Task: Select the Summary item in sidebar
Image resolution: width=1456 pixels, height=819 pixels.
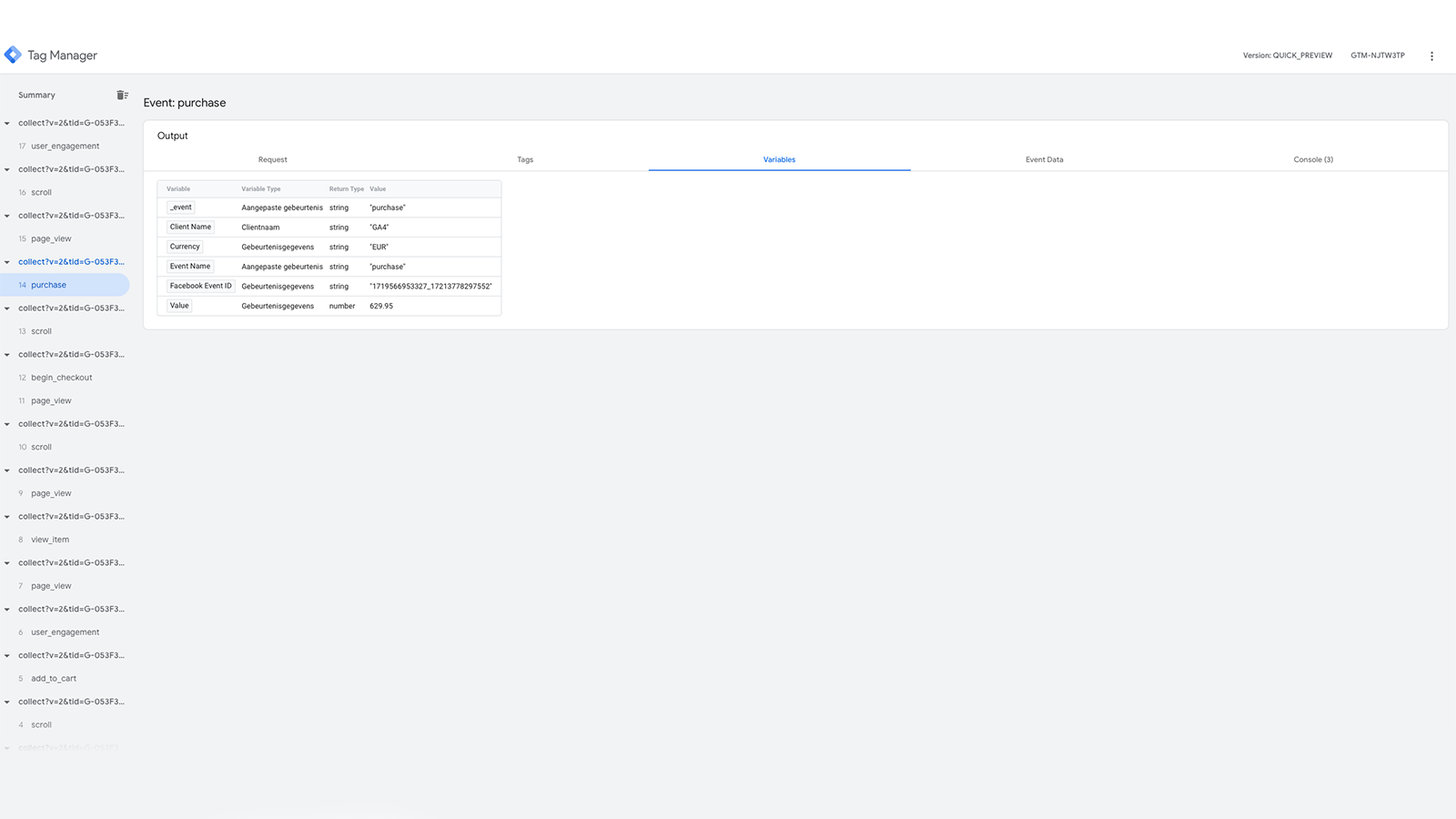Action: coord(36,95)
